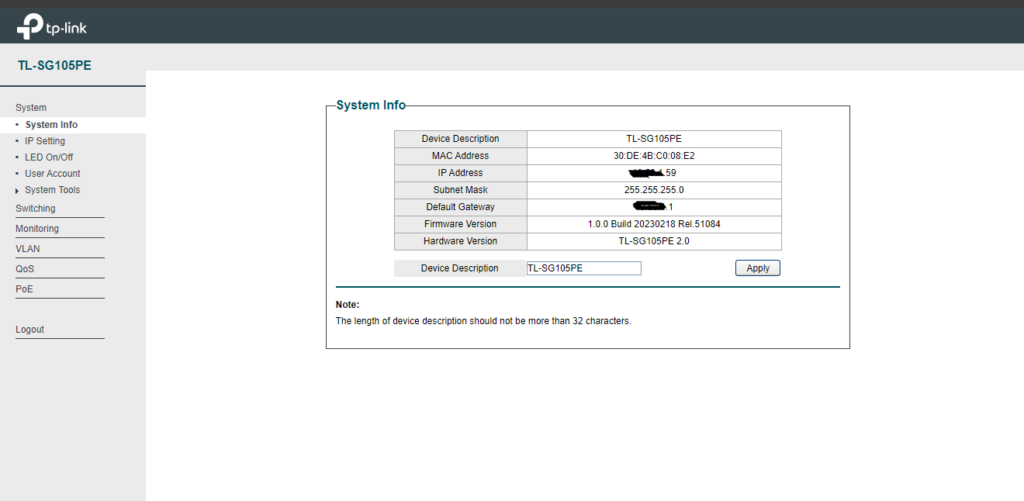Expand the System Tools submenu
Image resolution: width=1024 pixels, height=501 pixels.
52,190
